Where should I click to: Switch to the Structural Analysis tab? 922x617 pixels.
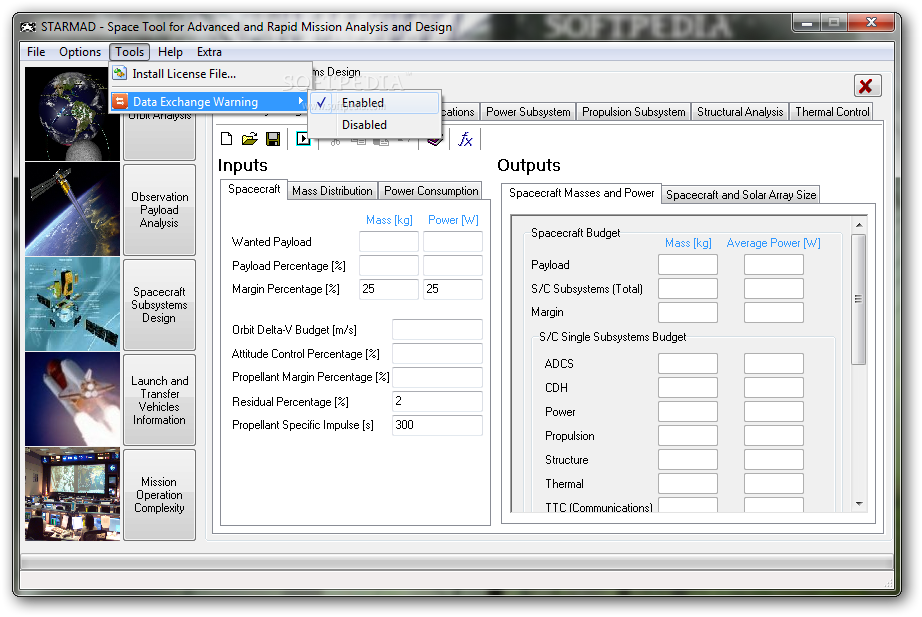coord(740,112)
